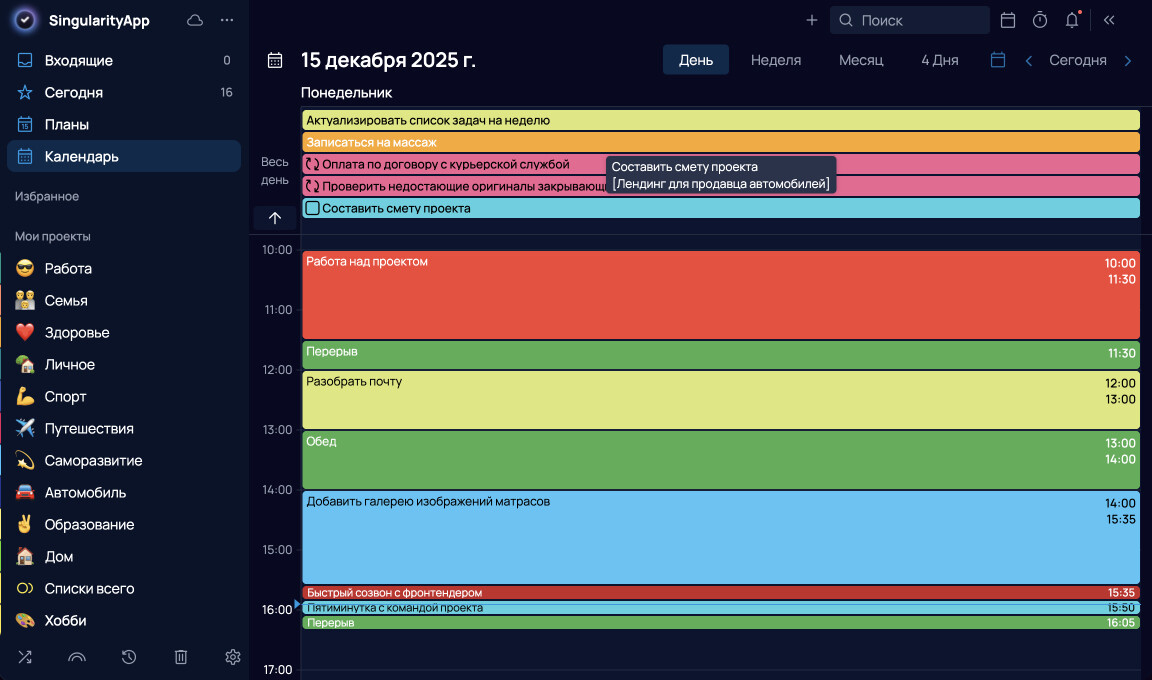Image resolution: width=1152 pixels, height=680 pixels.
Task: Check the 'Составить смету проекта' checkbox
Action: [313, 208]
